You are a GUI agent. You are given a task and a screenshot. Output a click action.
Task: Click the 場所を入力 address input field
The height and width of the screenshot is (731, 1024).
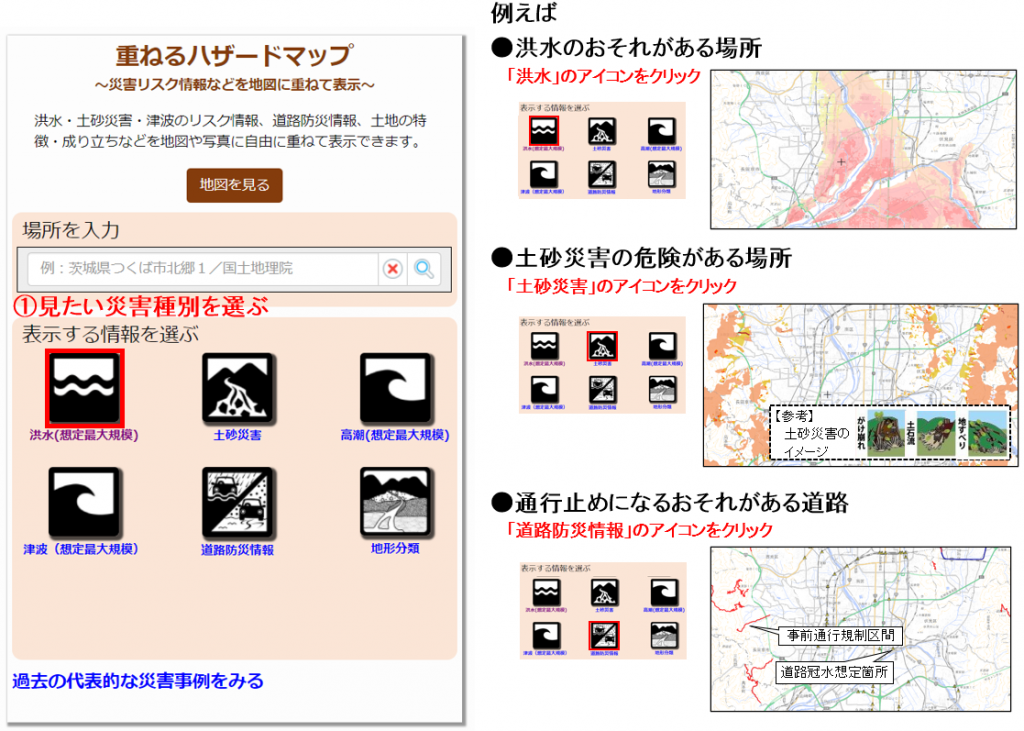click(x=202, y=269)
